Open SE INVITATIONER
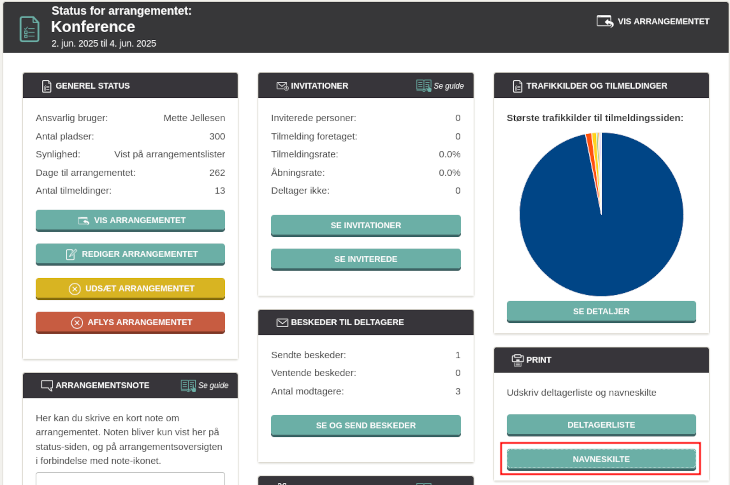 pos(366,225)
